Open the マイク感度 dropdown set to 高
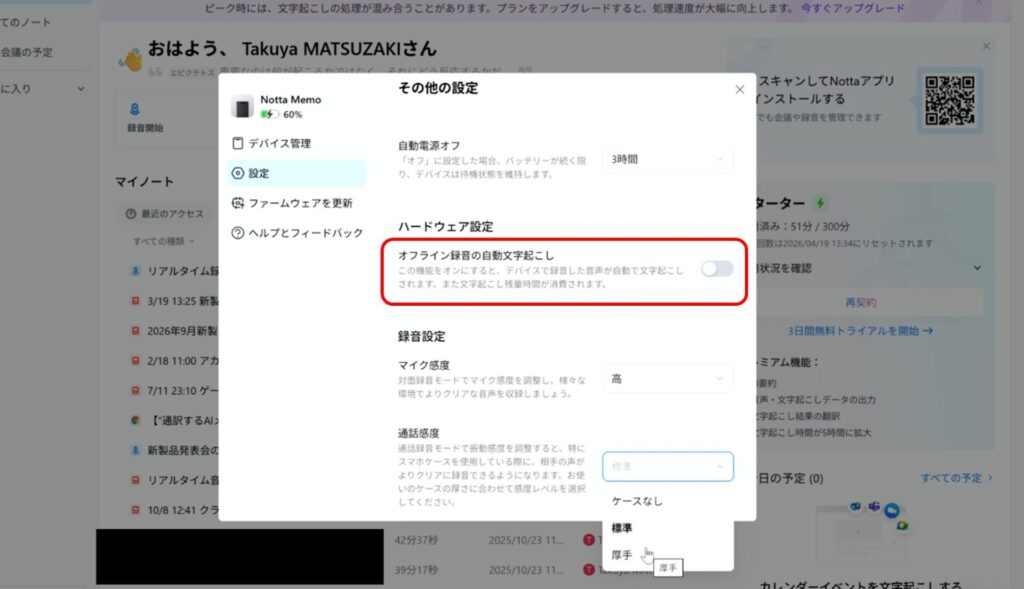This screenshot has height=589, width=1024. click(667, 379)
